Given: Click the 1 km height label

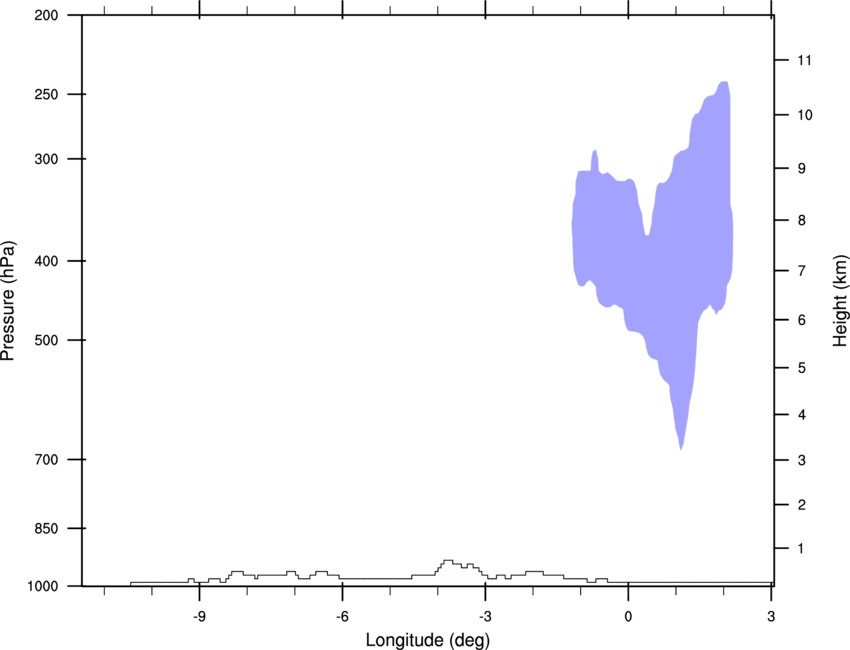Looking at the screenshot, I should pyautogui.click(x=802, y=549).
